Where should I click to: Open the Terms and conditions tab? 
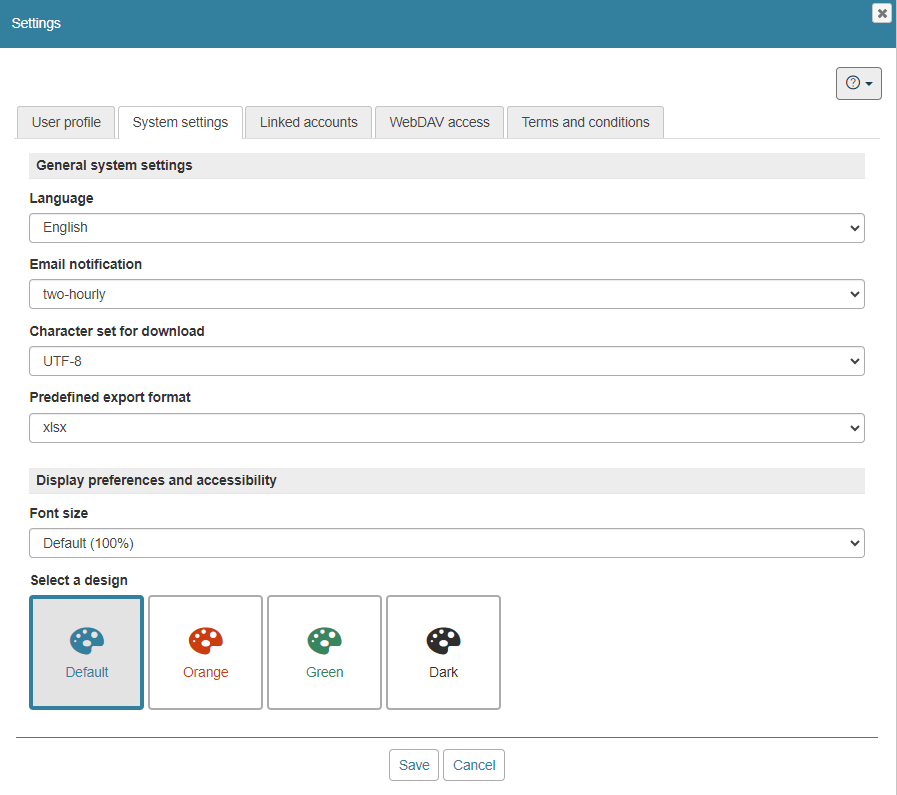[x=585, y=122]
